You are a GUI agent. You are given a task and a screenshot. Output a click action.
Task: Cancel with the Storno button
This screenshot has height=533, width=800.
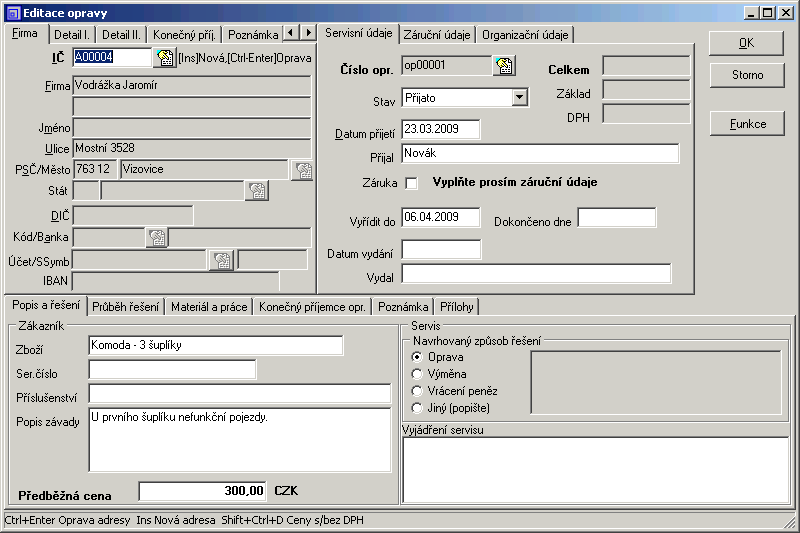[x=747, y=75]
